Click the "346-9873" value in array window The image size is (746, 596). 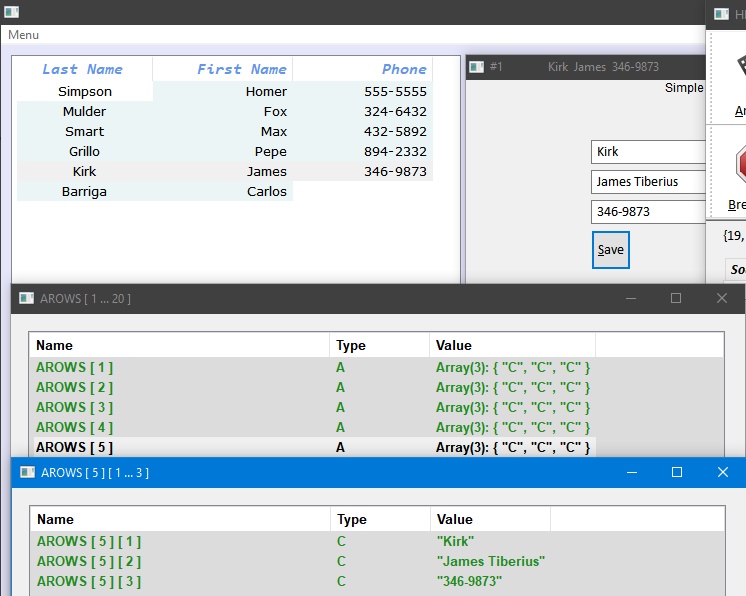[x=469, y=581]
